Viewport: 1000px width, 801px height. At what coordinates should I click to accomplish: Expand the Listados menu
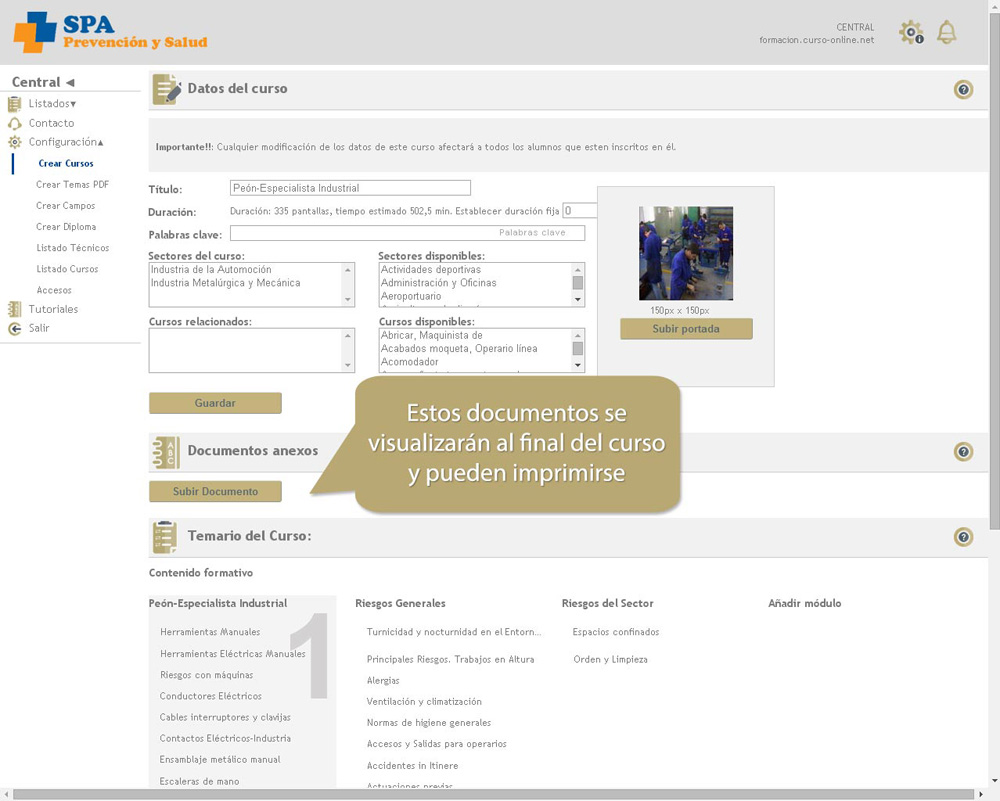52,103
